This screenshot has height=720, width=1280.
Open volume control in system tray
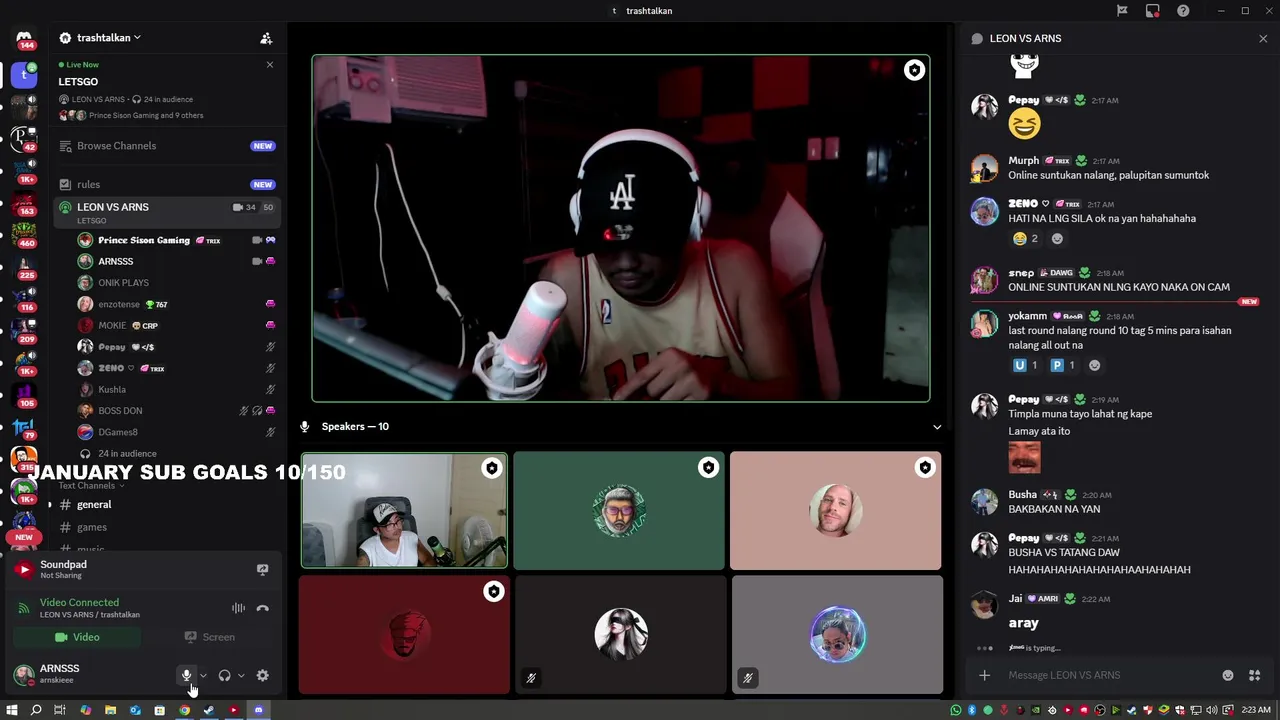click(x=1212, y=710)
